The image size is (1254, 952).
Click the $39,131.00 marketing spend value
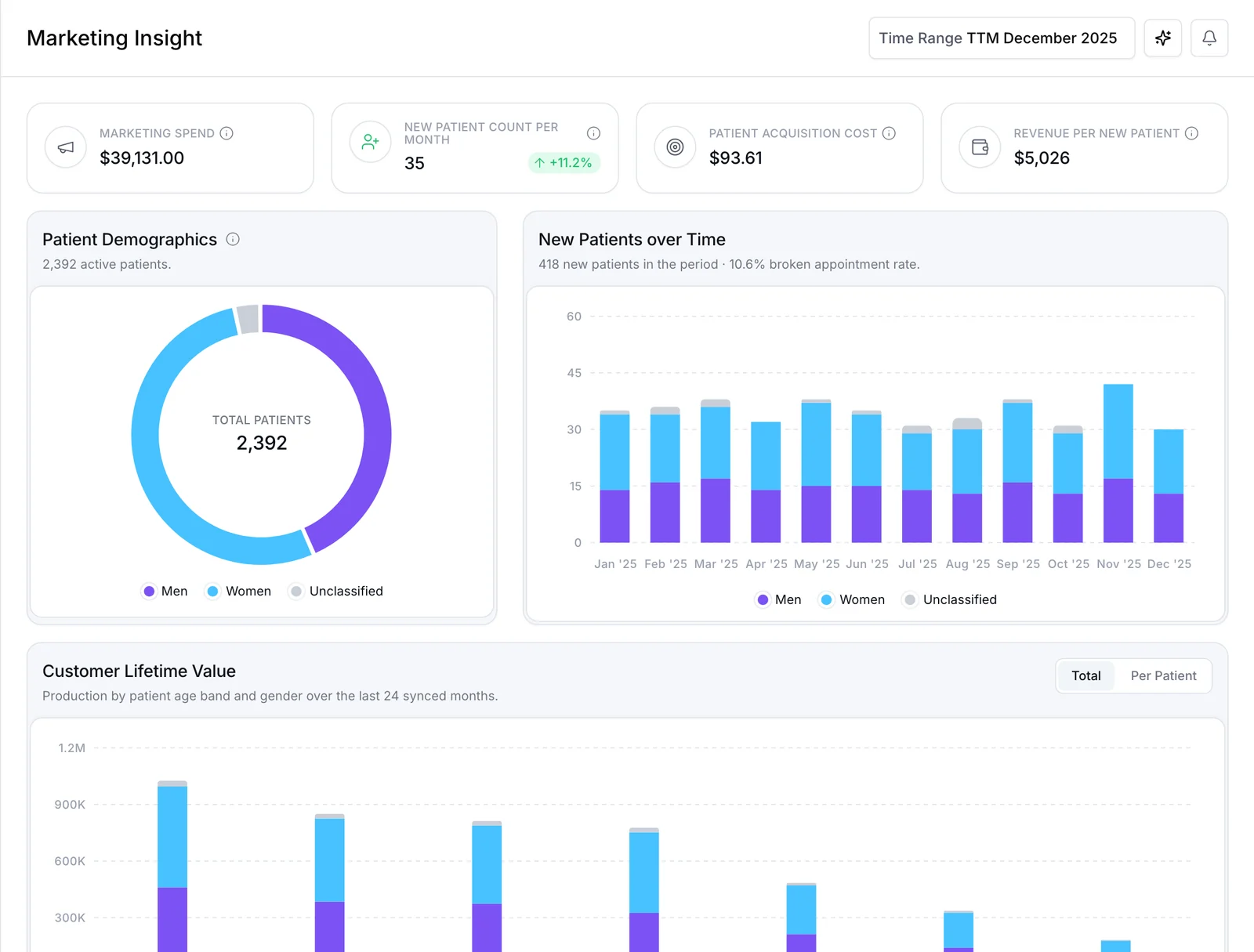click(142, 158)
